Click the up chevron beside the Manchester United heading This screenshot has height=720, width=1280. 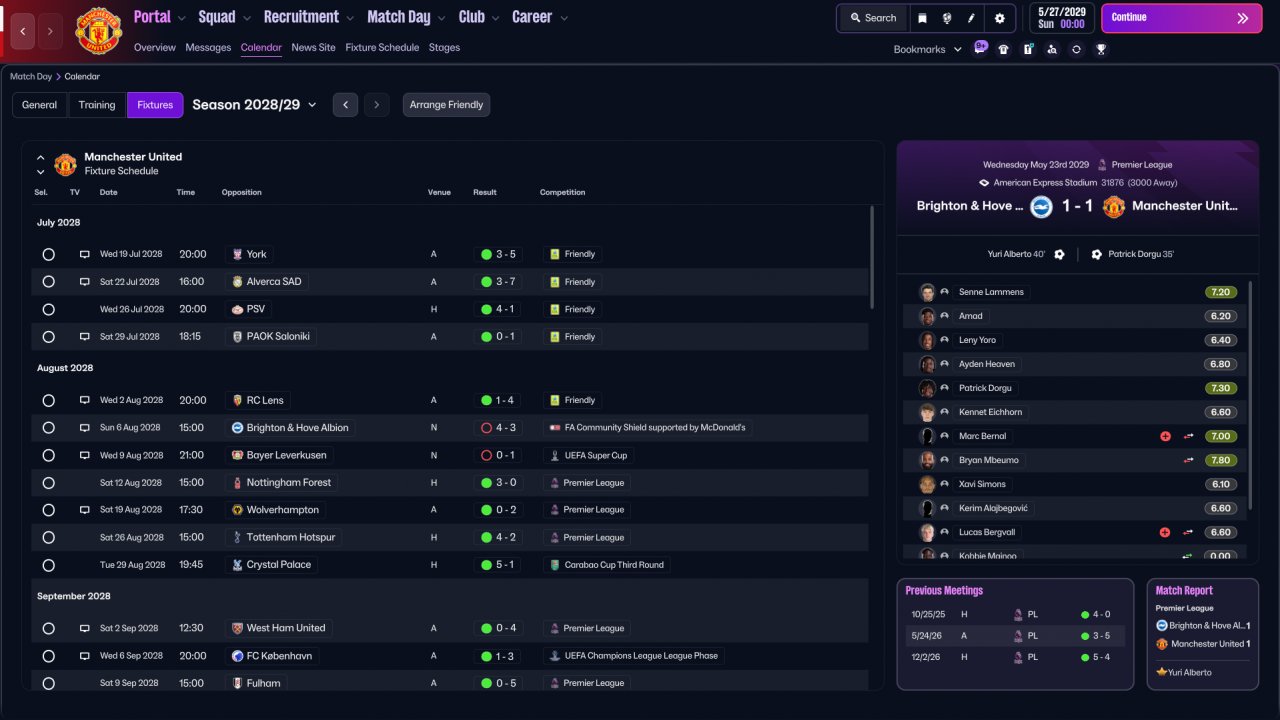(41, 158)
